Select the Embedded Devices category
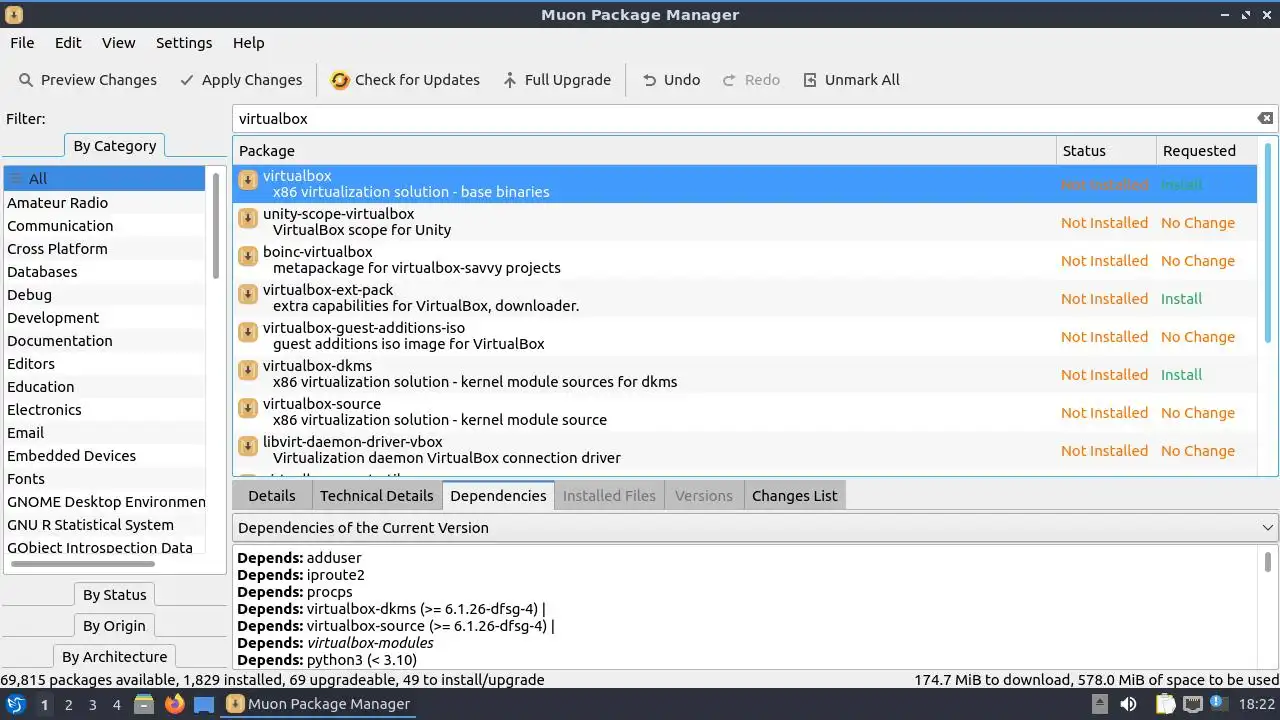This screenshot has width=1280, height=720. (104, 456)
